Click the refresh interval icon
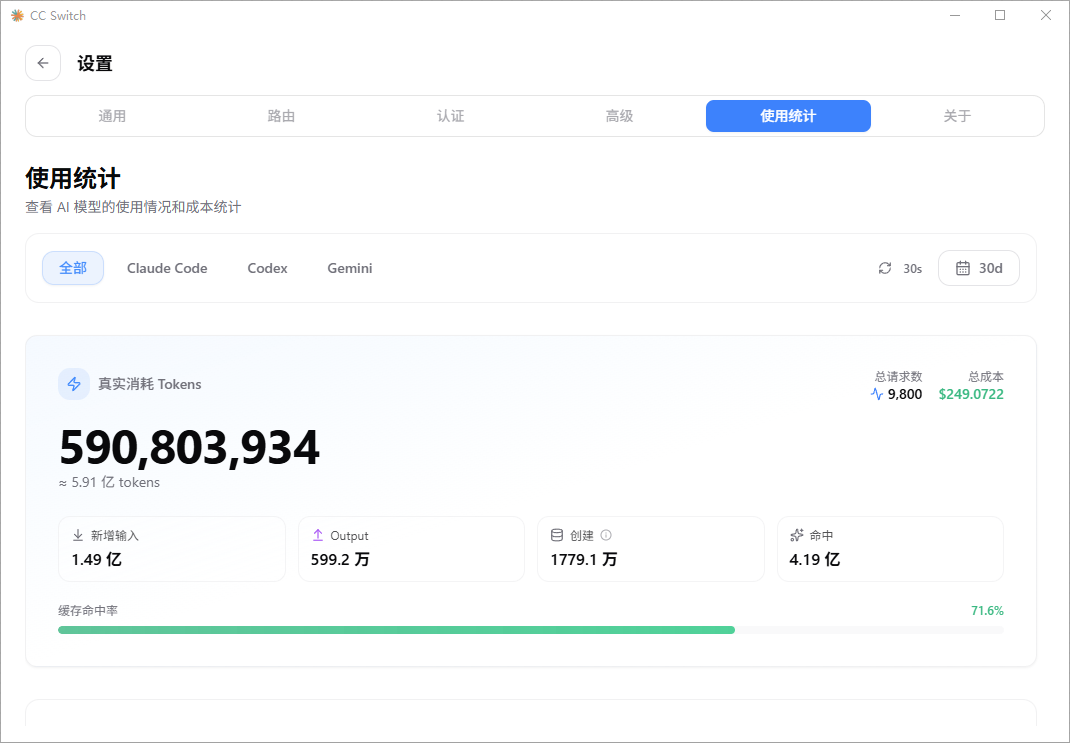Screen dimensions: 1070x743 [x=885, y=268]
